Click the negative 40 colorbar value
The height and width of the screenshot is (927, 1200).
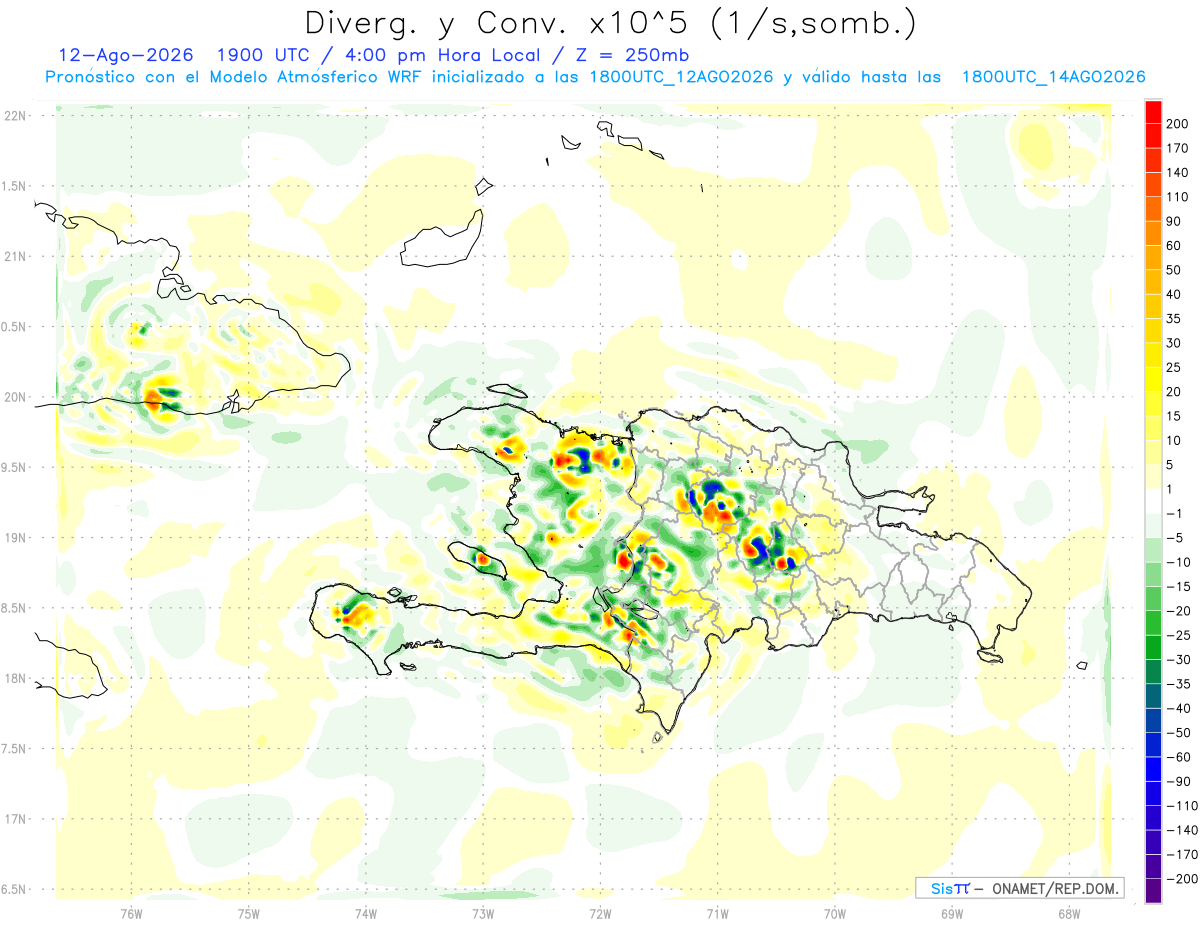1180,708
